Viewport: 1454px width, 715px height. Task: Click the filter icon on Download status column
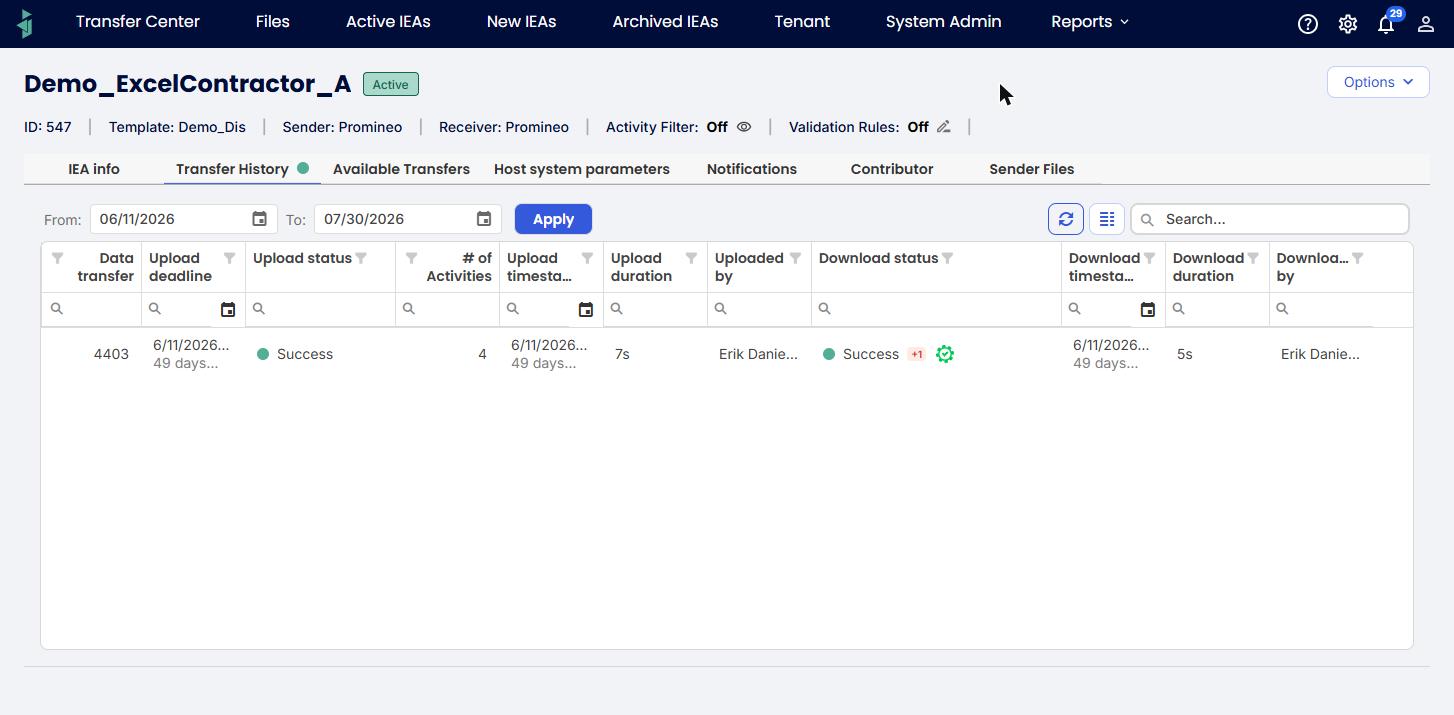[947, 258]
